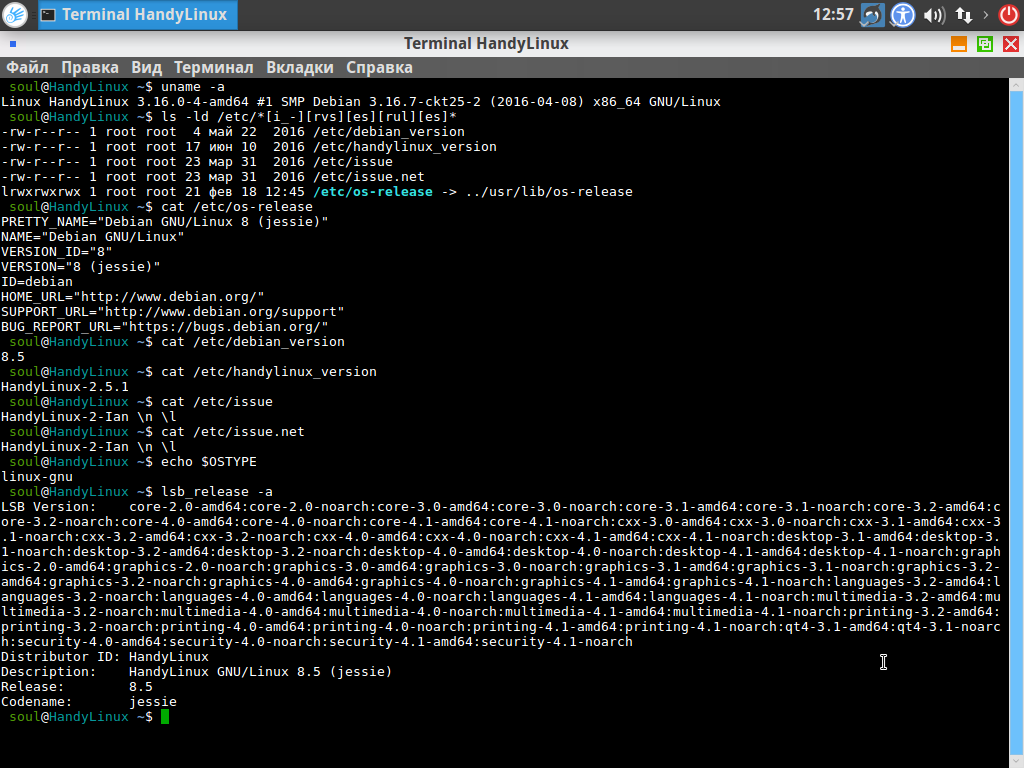Open the Вкладки menu

(300, 67)
